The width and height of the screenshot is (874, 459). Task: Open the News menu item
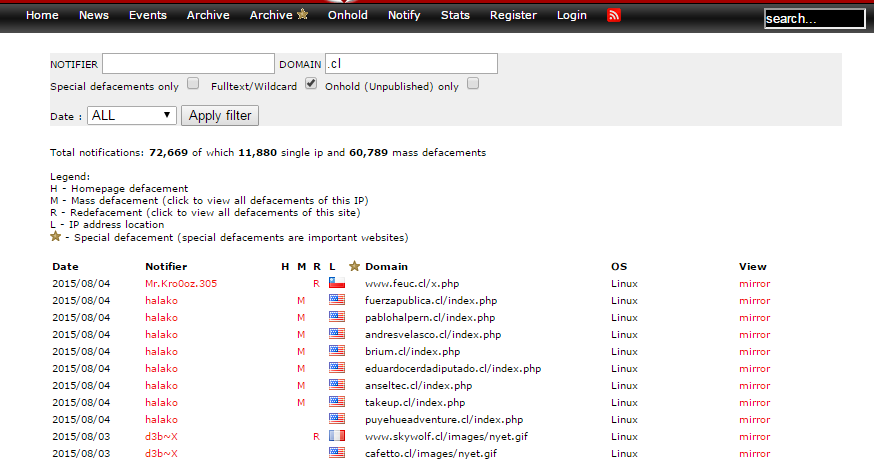tap(94, 15)
